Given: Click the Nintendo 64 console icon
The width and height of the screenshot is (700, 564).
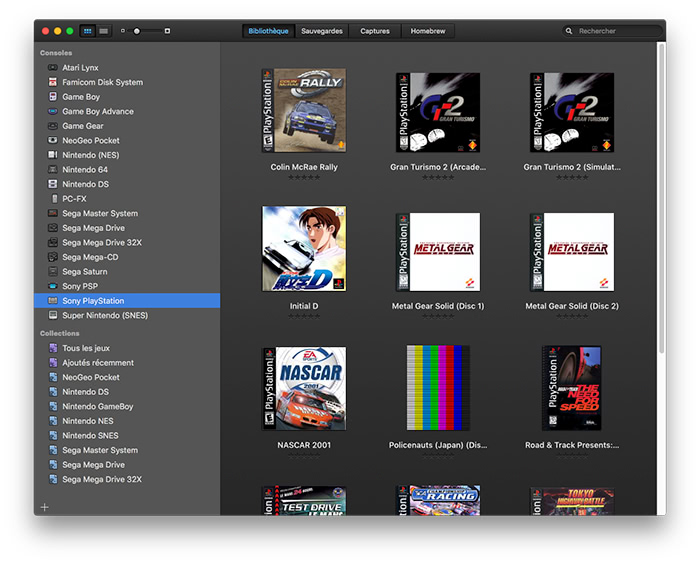Looking at the screenshot, I should pyautogui.click(x=53, y=170).
